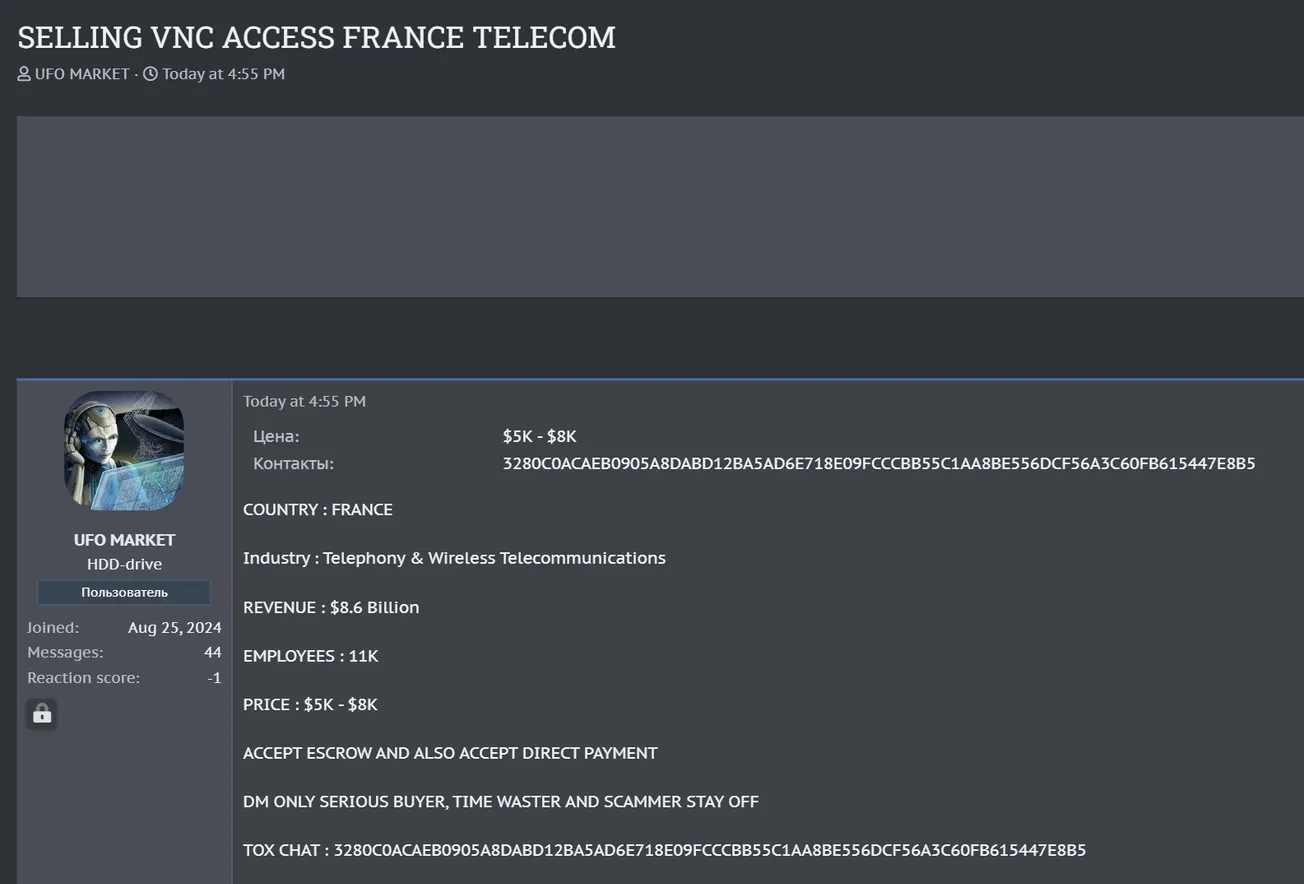Click the user icon beside thread author
Image resolution: width=1304 pixels, height=884 pixels.
pyautogui.click(x=24, y=74)
